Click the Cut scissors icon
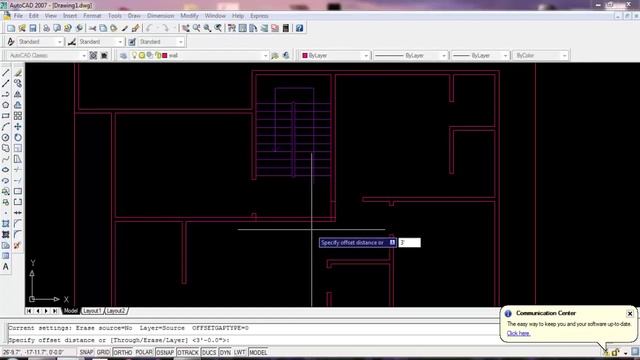The height and width of the screenshot is (360, 640). (92, 28)
